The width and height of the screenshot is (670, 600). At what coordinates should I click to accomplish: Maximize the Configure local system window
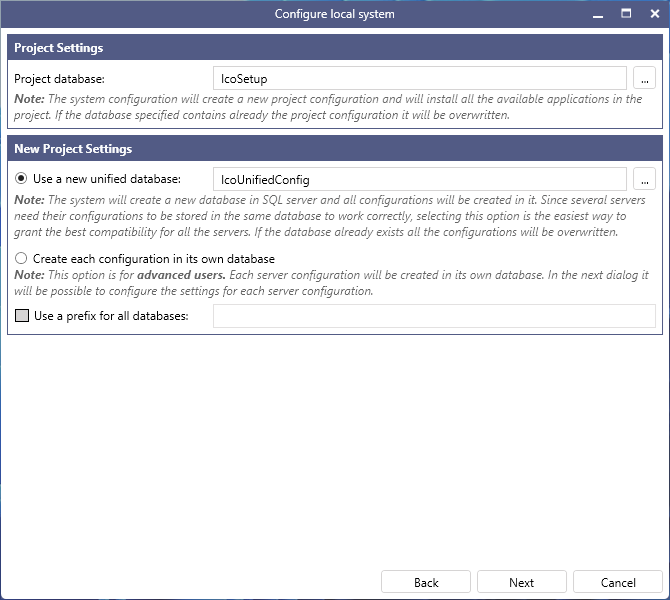(626, 14)
